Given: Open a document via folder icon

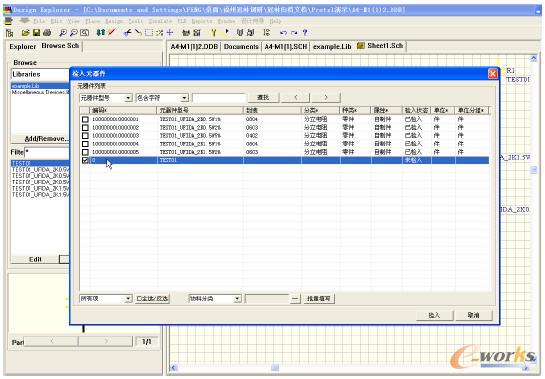Looking at the screenshot, I should (x=25, y=33).
